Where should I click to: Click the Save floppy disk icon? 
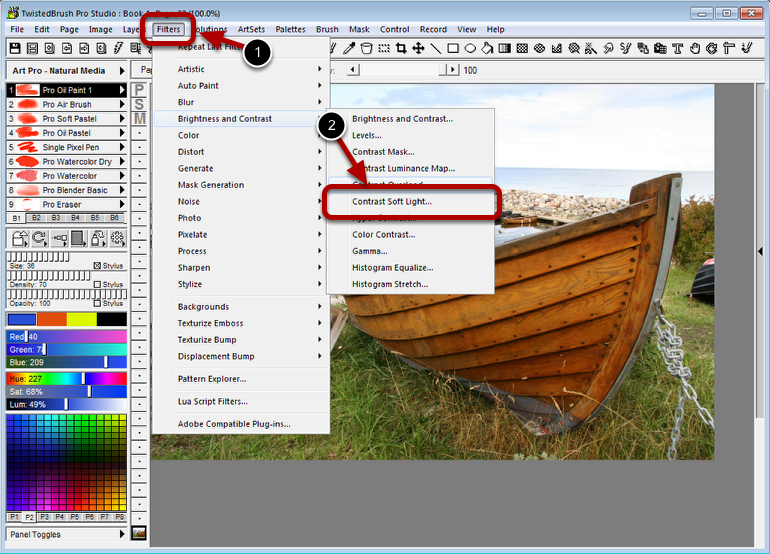(16, 48)
